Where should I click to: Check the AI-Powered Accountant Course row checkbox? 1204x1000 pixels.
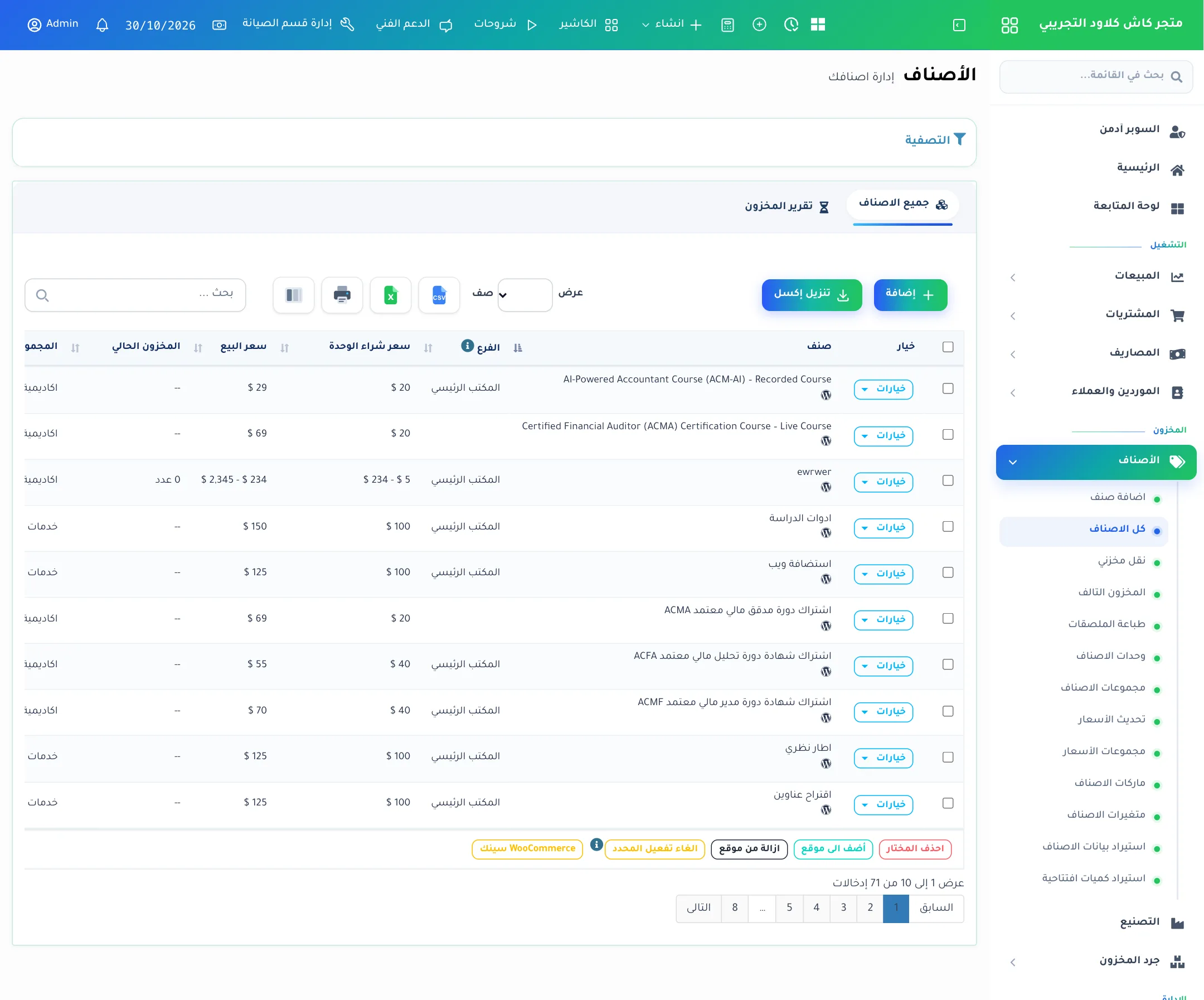pyautogui.click(x=948, y=388)
